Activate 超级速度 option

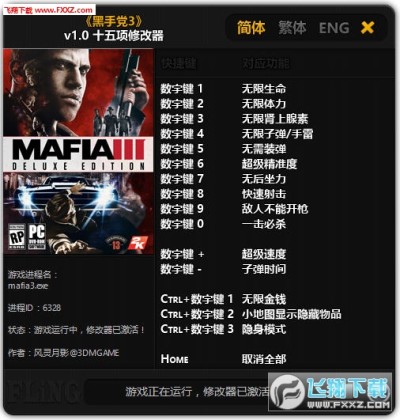(x=264, y=254)
